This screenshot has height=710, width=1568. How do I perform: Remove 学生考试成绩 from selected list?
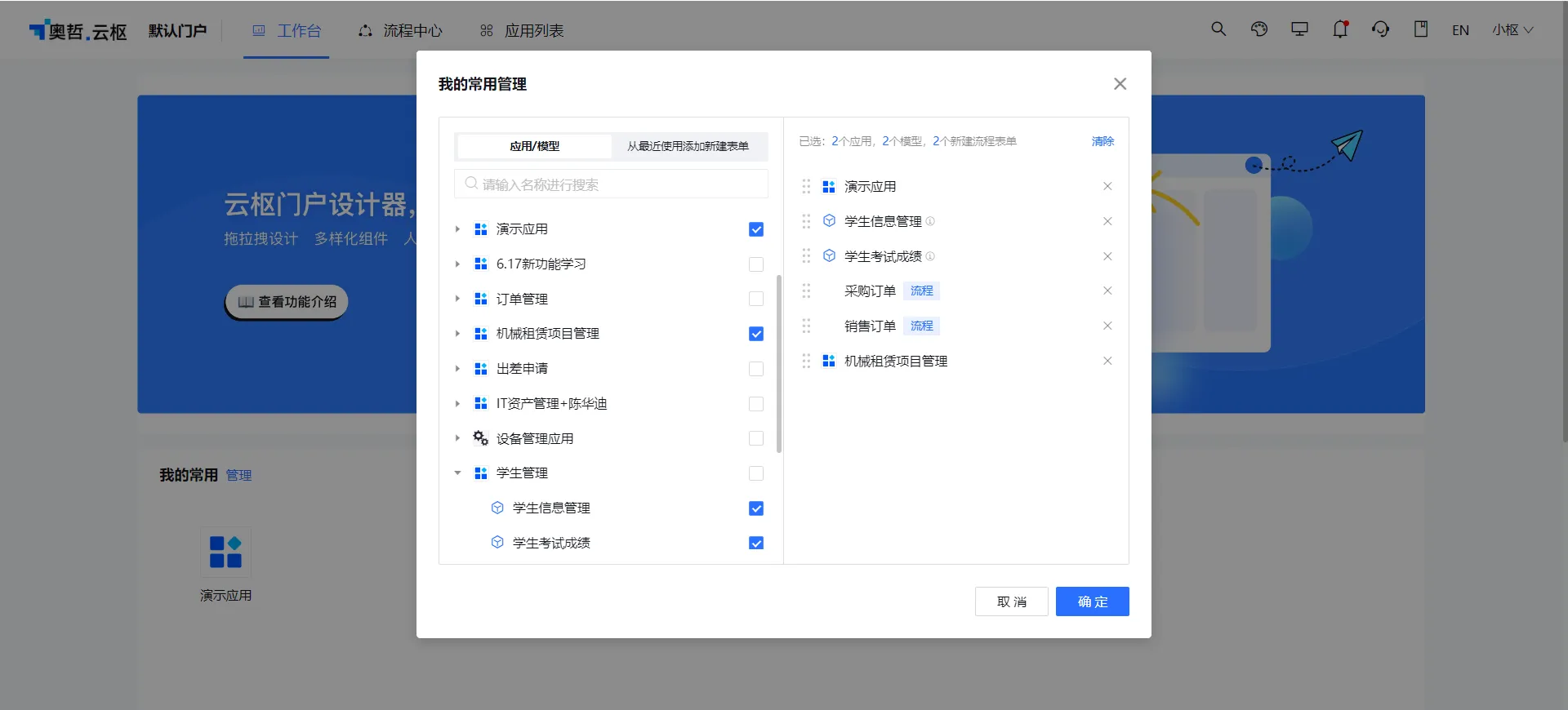(1107, 256)
